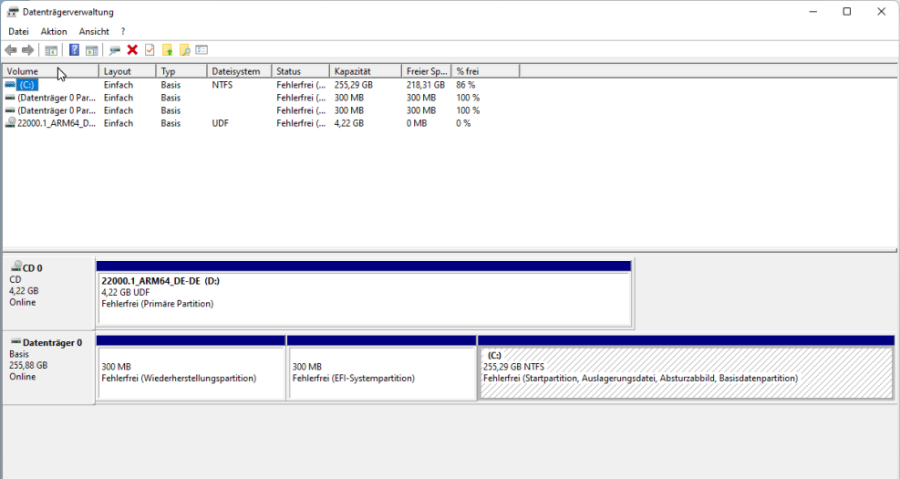
Task: Toggle the action pane show/hide toolbar icon
Action: point(91,50)
